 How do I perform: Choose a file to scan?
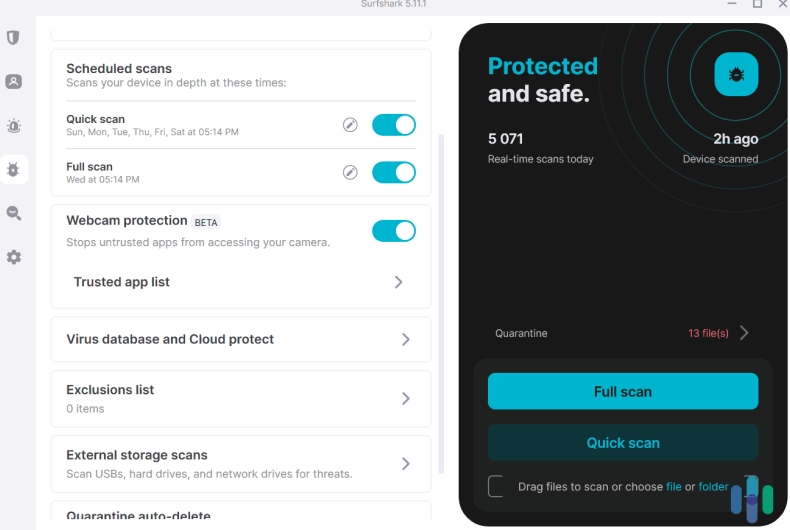tap(673, 487)
